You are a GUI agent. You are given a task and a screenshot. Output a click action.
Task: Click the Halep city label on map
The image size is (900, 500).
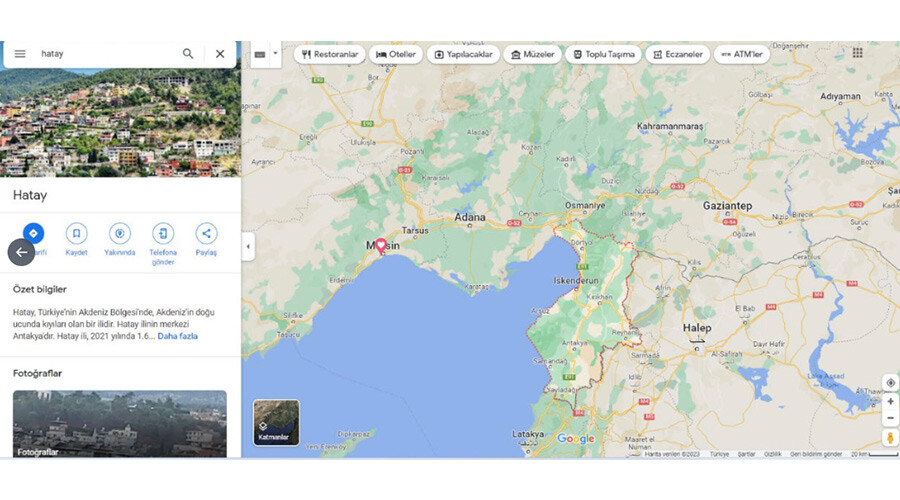point(697,328)
